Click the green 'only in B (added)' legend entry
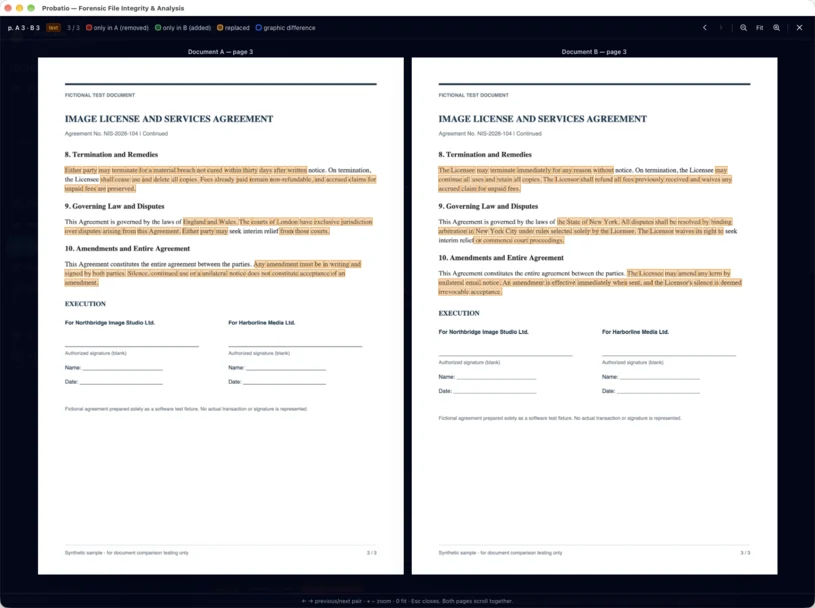 tap(183, 28)
